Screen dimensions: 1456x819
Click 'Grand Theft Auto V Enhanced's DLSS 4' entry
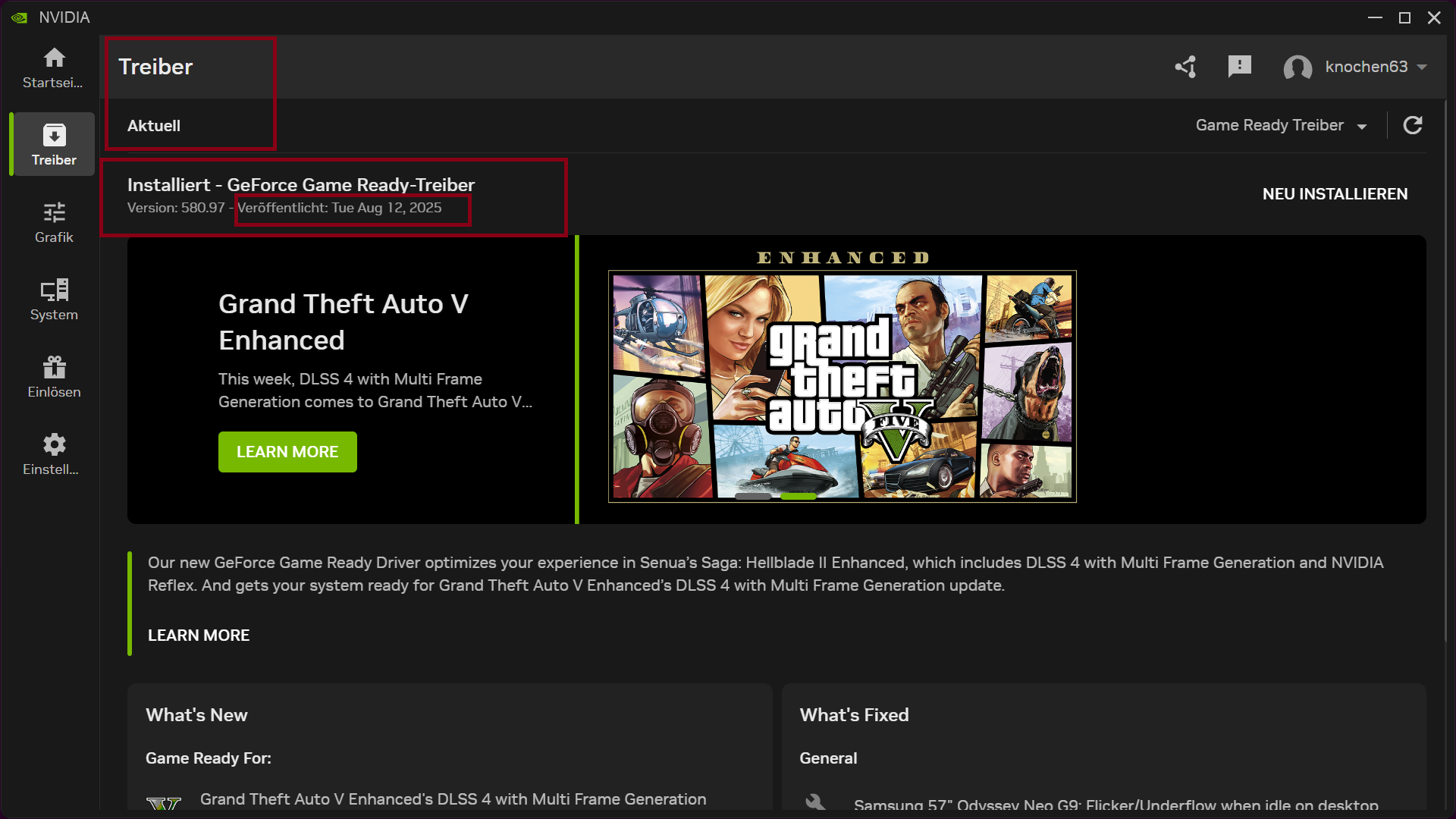coord(453,799)
